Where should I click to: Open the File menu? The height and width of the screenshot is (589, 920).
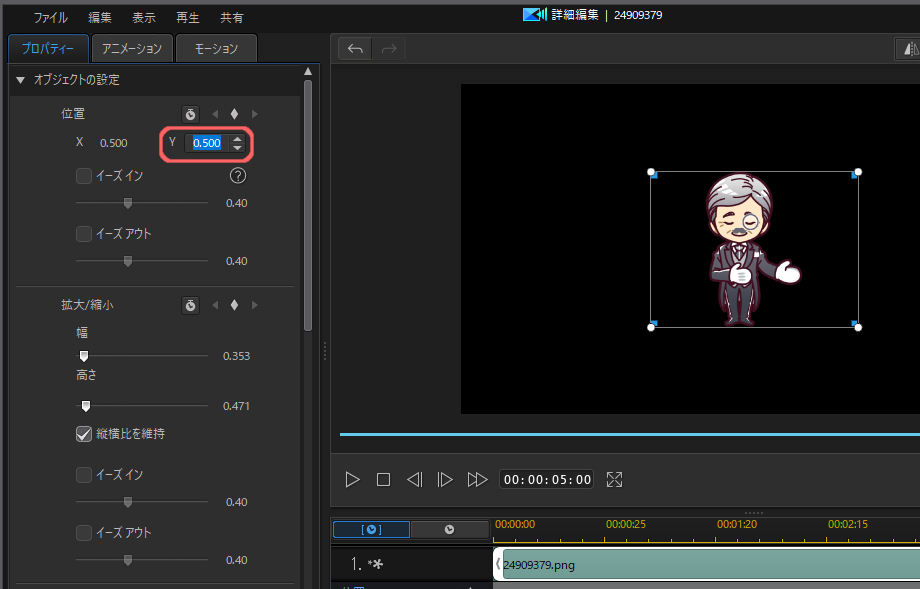pyautogui.click(x=51, y=17)
